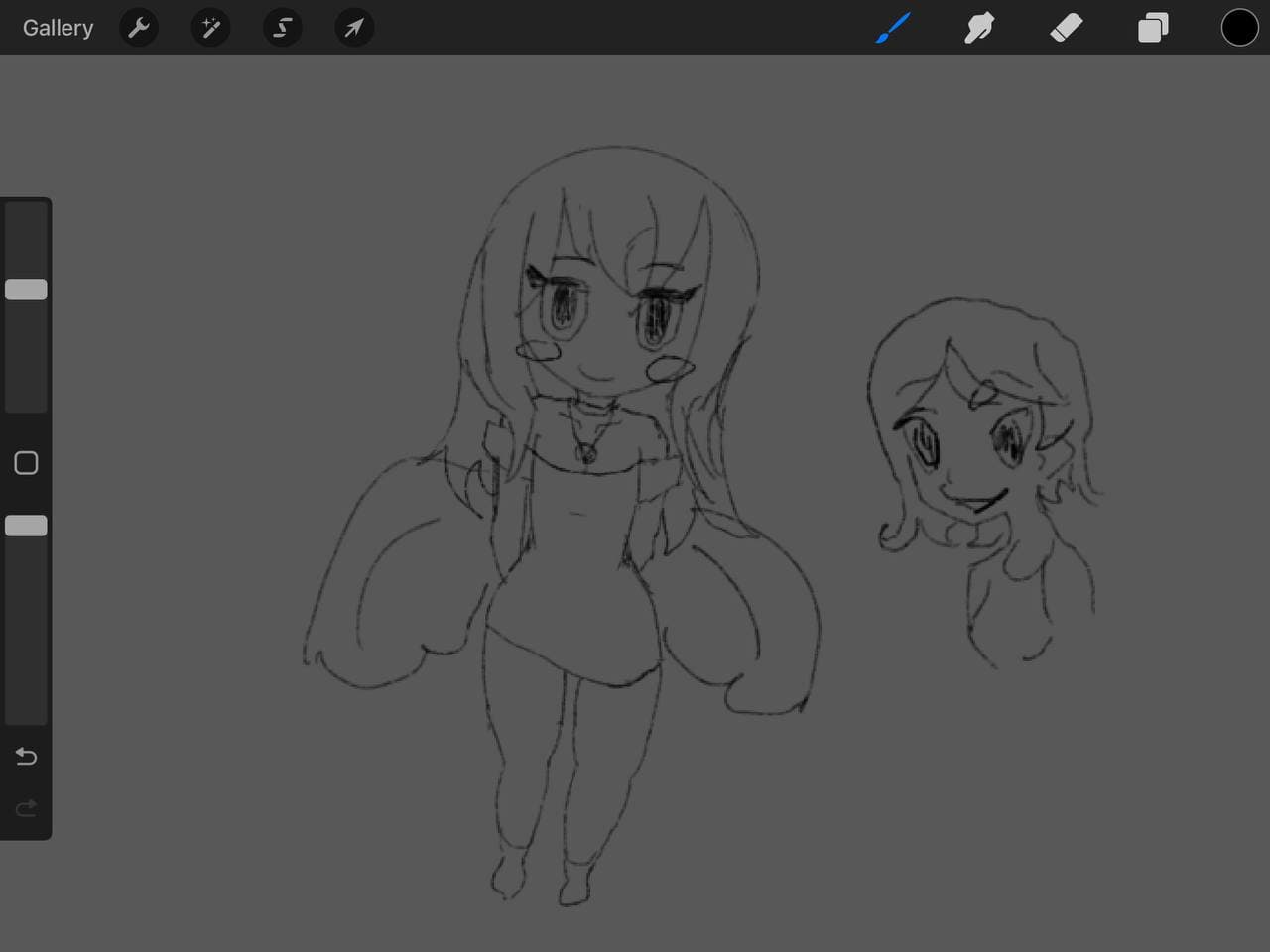The image size is (1270, 952).
Task: Return to the Gallery
Action: pos(58,28)
